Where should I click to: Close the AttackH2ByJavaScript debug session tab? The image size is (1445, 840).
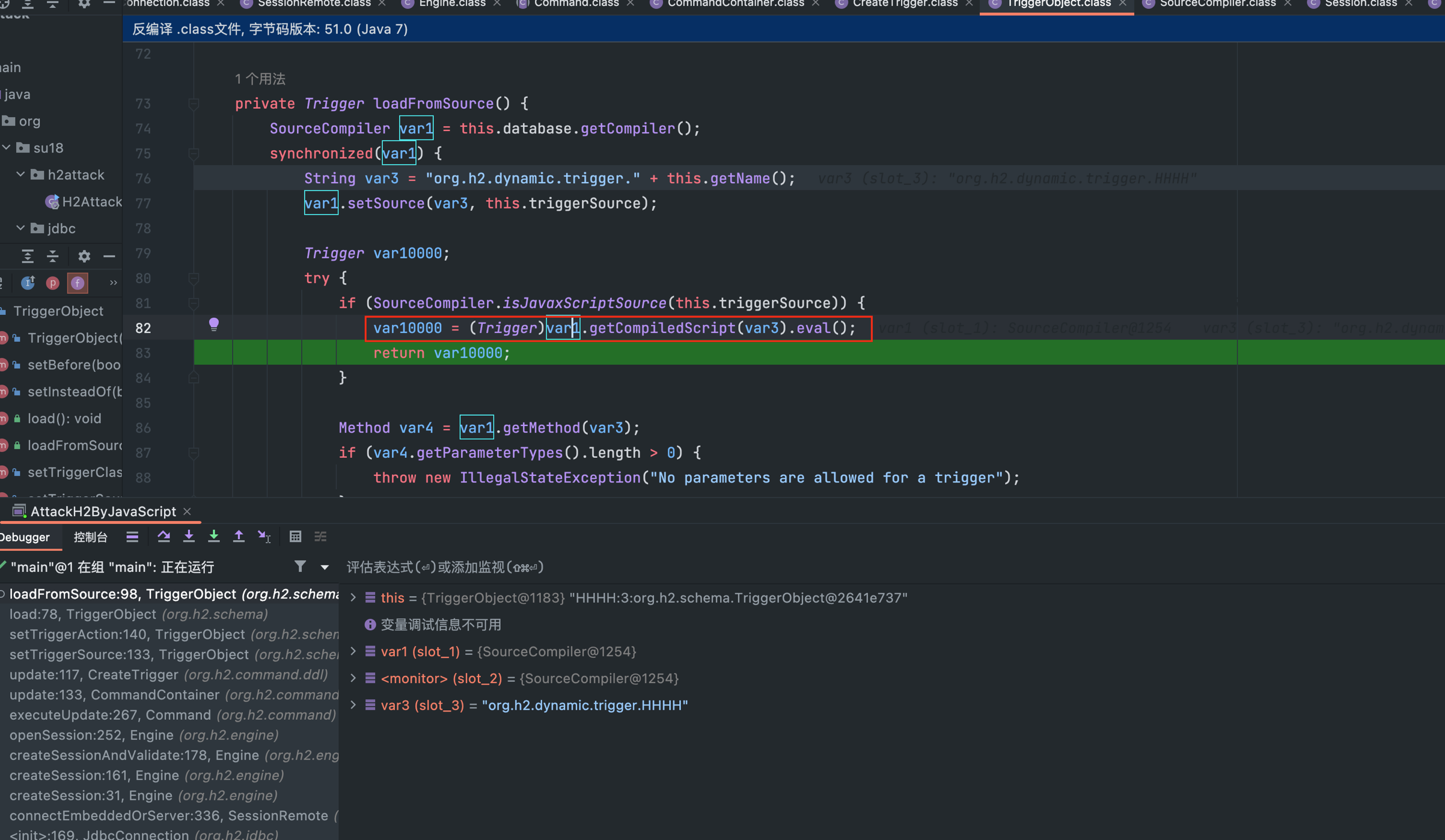[187, 511]
